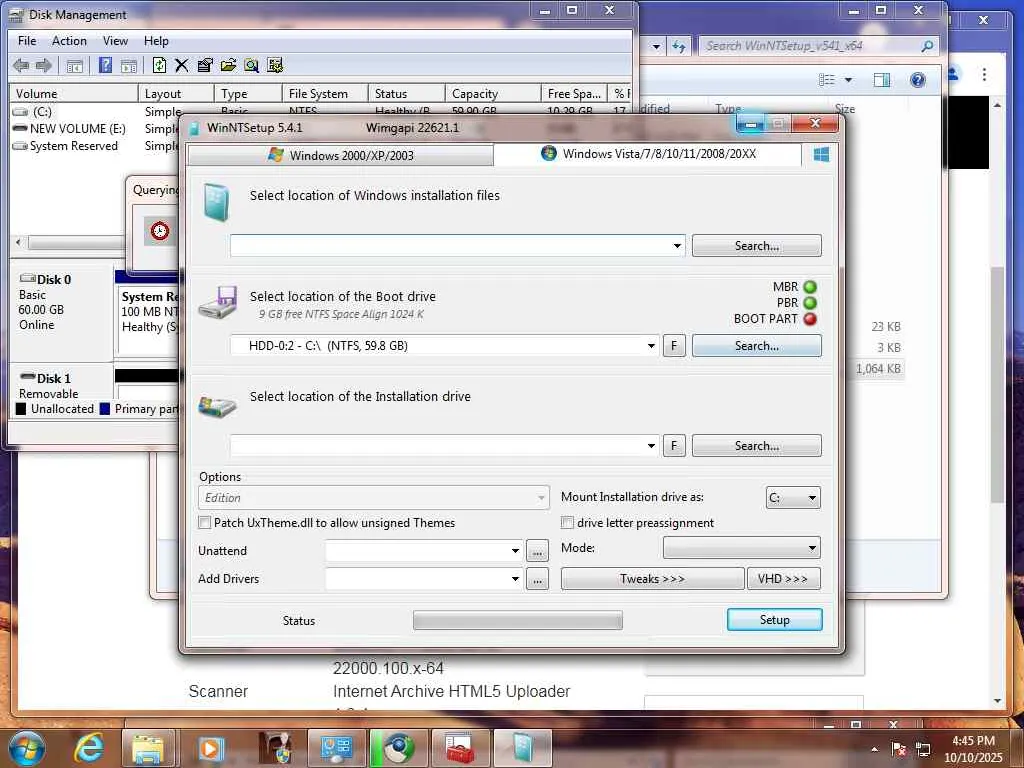Open Action menu in Disk Management
The width and height of the screenshot is (1024, 768).
click(69, 40)
